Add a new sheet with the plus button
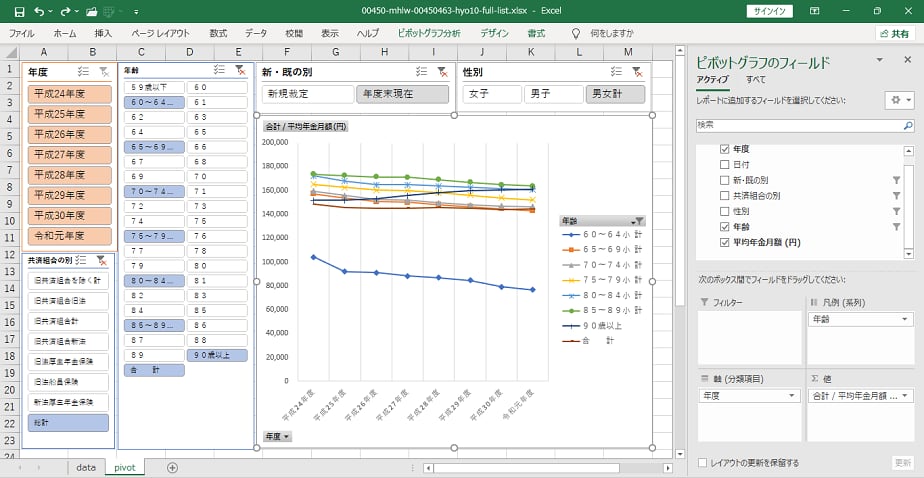924x478 pixels. (172, 467)
